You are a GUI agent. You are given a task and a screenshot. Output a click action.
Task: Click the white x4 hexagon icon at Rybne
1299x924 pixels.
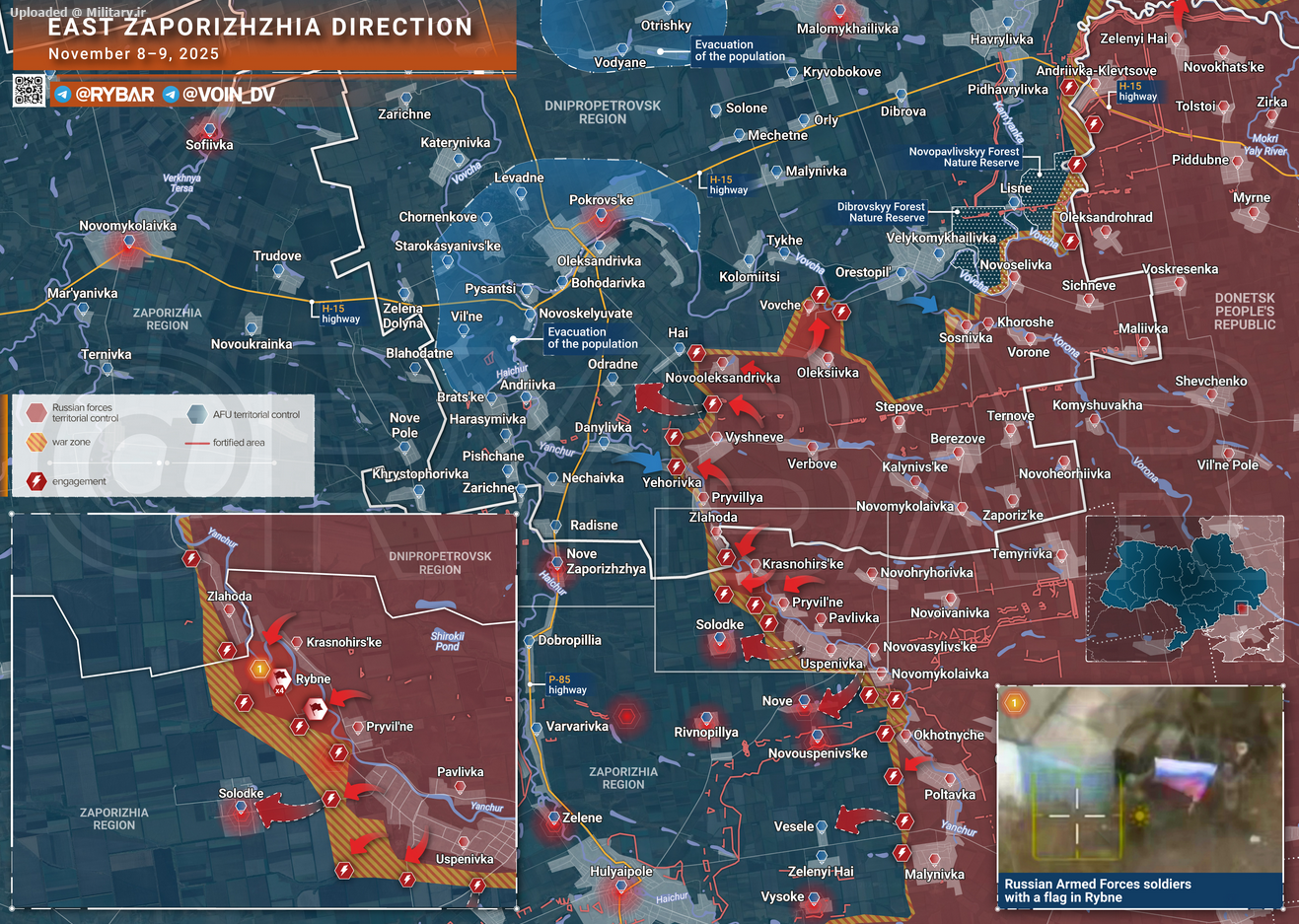(x=281, y=679)
